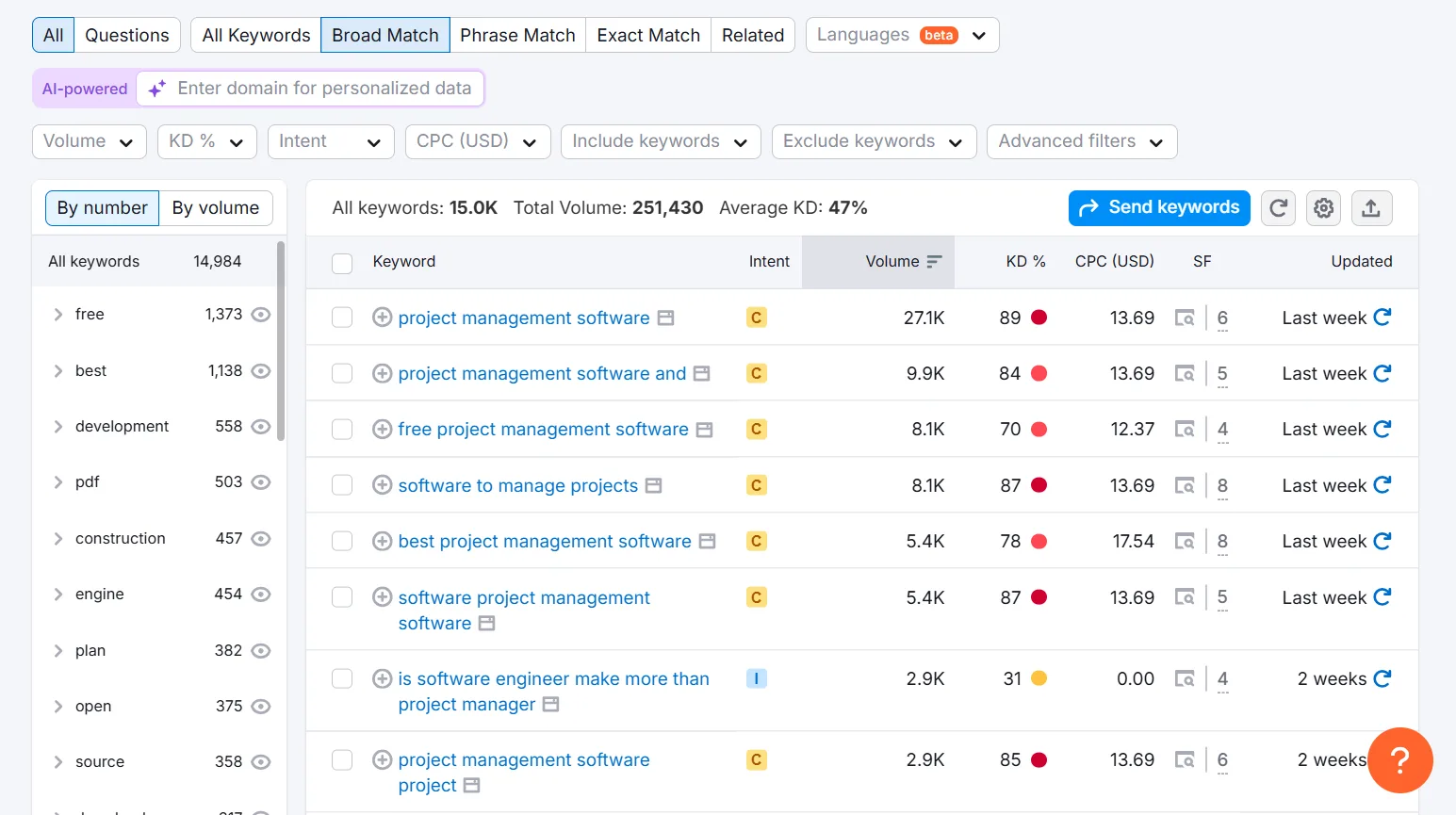Toggle eye icon for 'development' group
1456x815 pixels.
(x=261, y=427)
